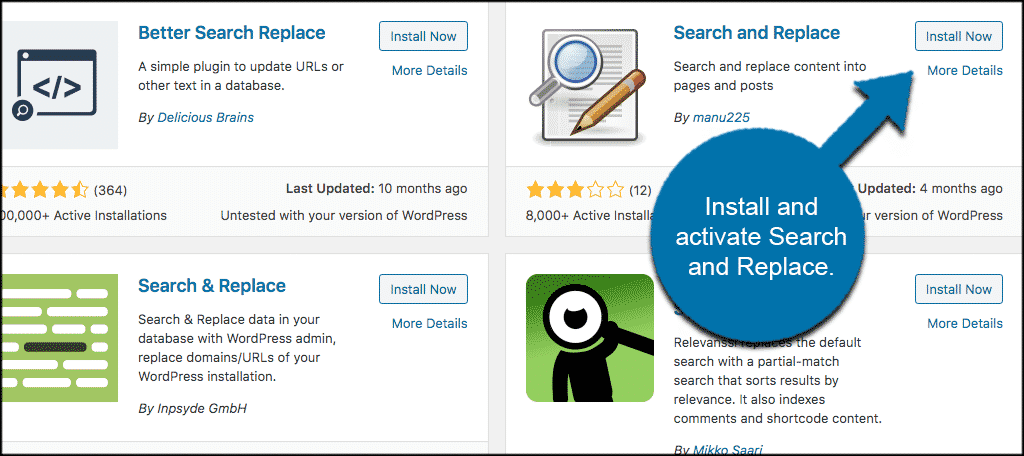Visit the Inpsyde GmbH author link

pyautogui.click(x=202, y=409)
